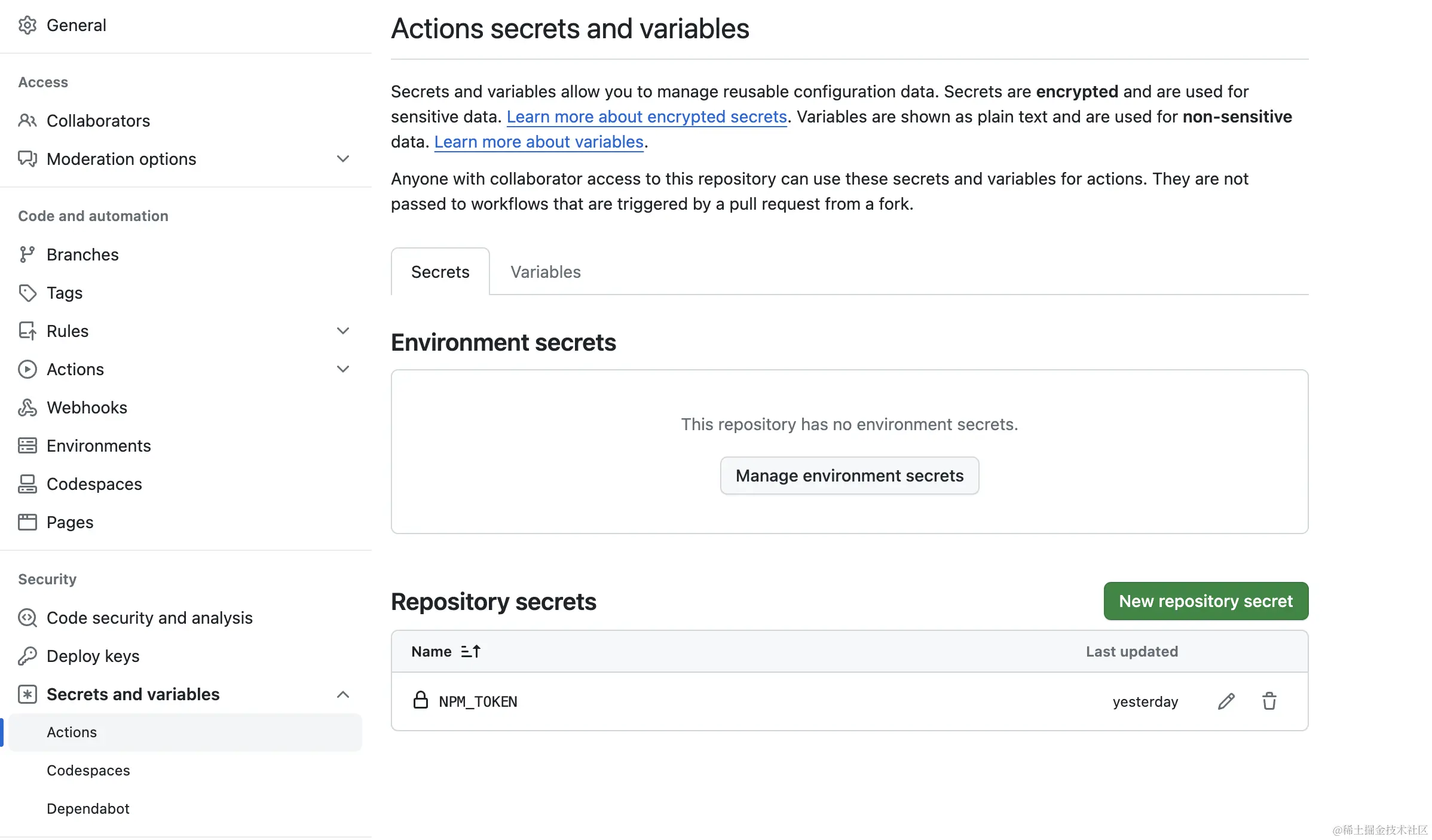Switch to the Variables tab
This screenshot has height=840, width=1432.
coord(545,272)
